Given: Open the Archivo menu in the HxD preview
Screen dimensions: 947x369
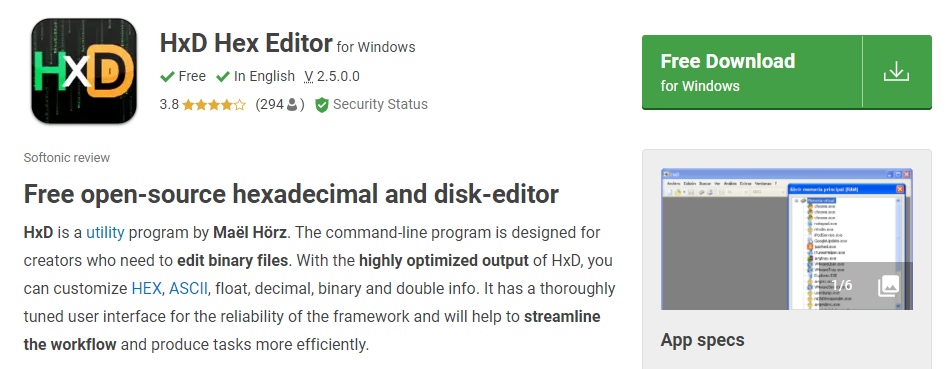Looking at the screenshot, I should point(673,184).
